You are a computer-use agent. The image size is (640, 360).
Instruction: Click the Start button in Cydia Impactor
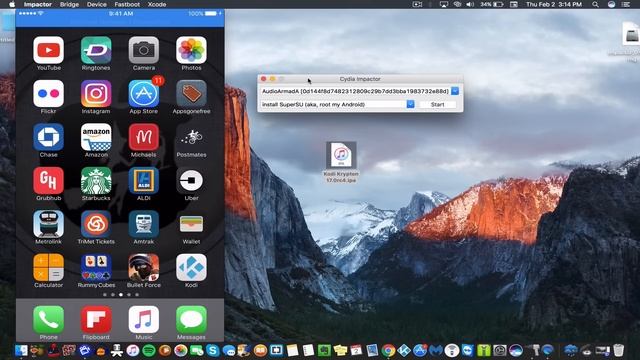(437, 104)
